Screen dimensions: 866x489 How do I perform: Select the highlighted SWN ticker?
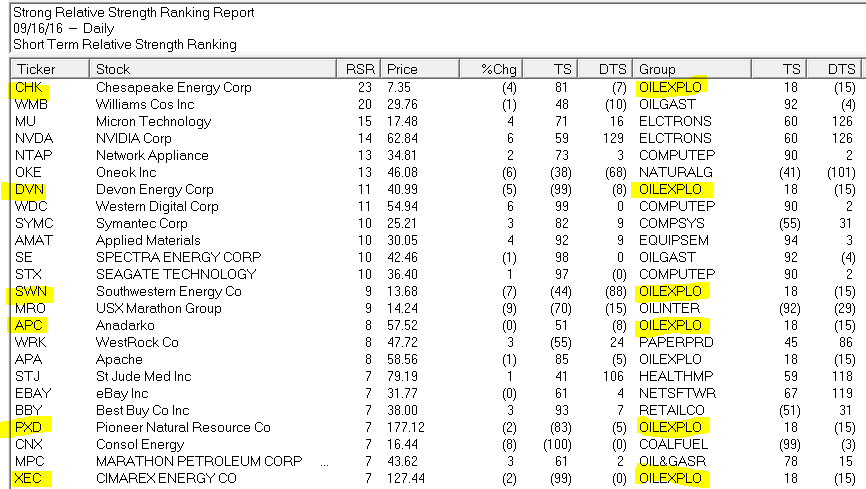pyautogui.click(x=31, y=292)
